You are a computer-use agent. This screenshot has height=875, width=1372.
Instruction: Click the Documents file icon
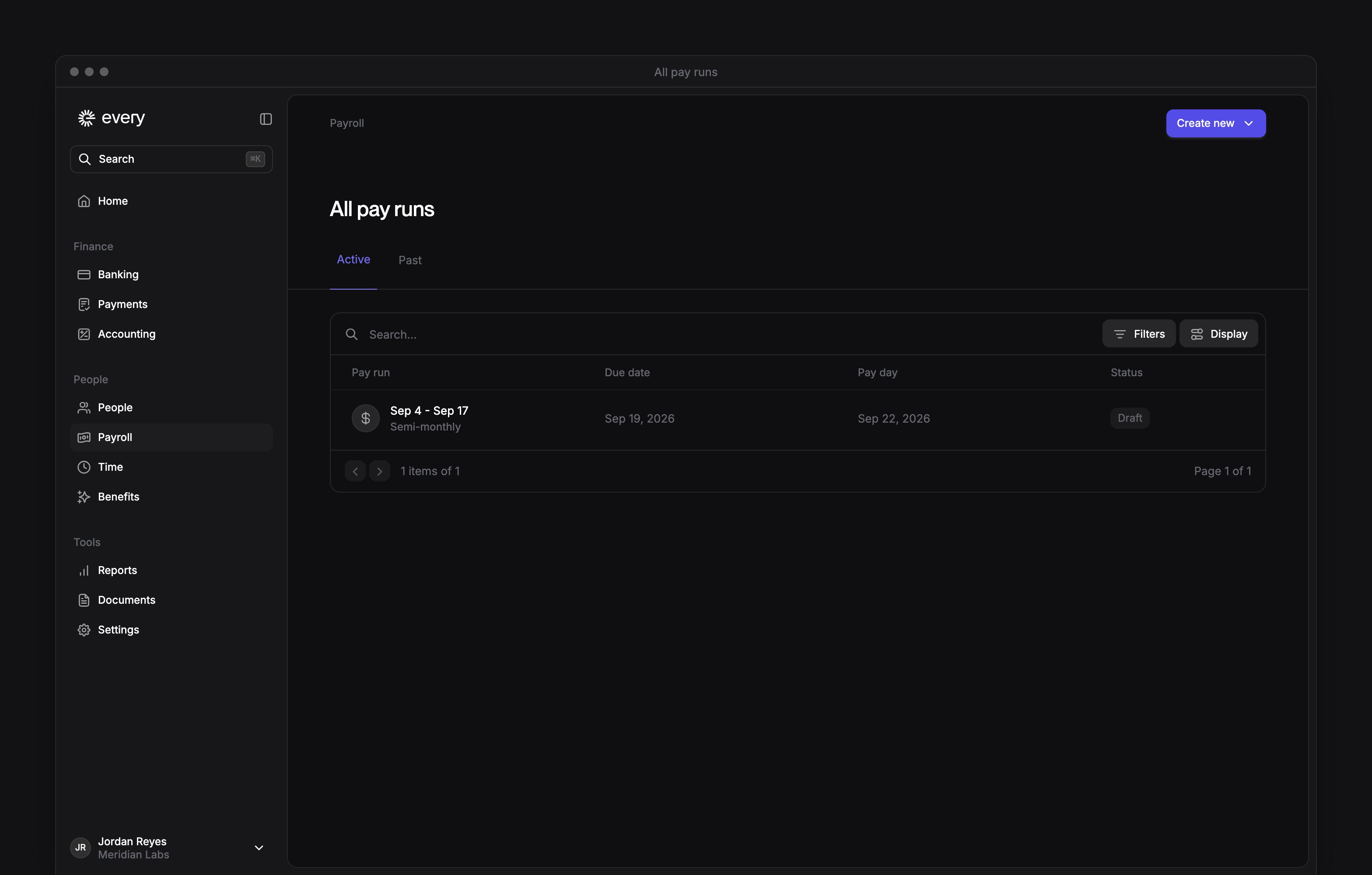click(x=84, y=600)
